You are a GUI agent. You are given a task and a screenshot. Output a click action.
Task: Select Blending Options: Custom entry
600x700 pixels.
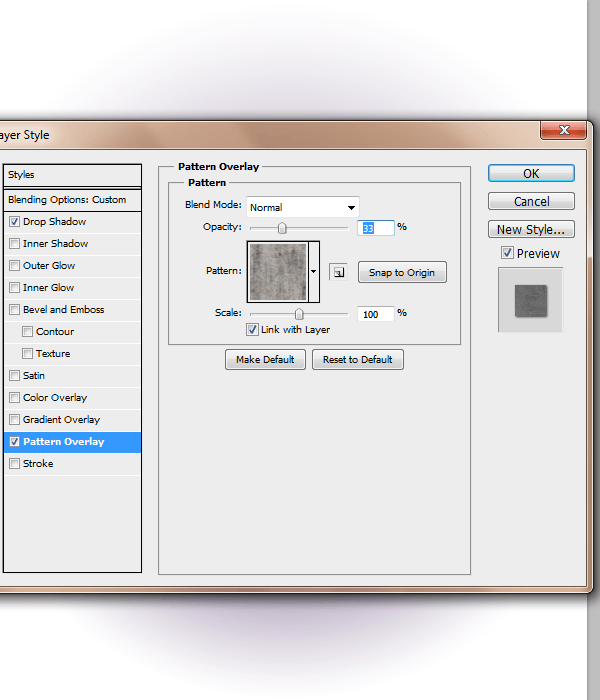coord(67,200)
